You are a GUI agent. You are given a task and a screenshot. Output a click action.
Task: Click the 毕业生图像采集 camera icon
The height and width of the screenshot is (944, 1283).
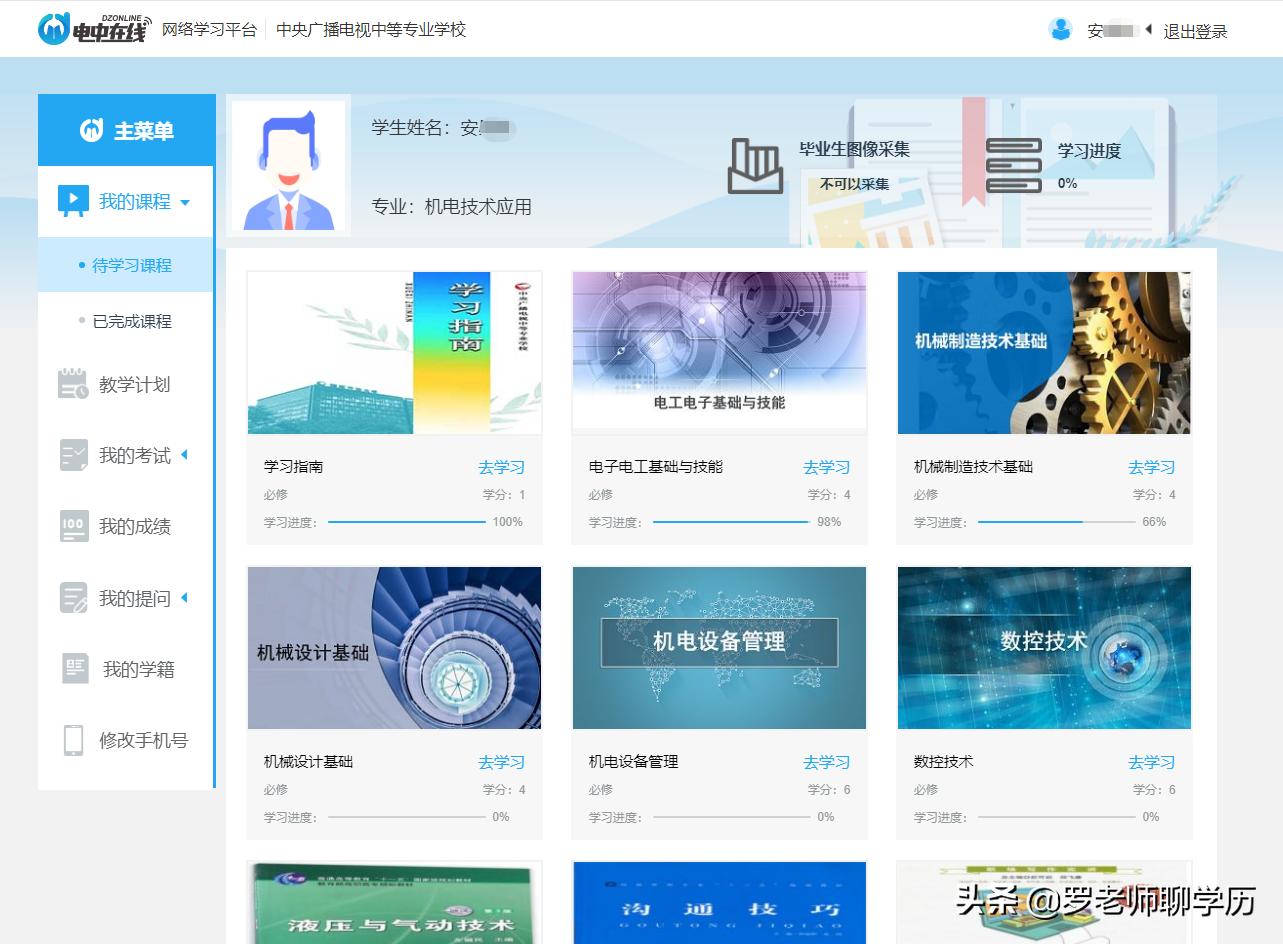[756, 164]
